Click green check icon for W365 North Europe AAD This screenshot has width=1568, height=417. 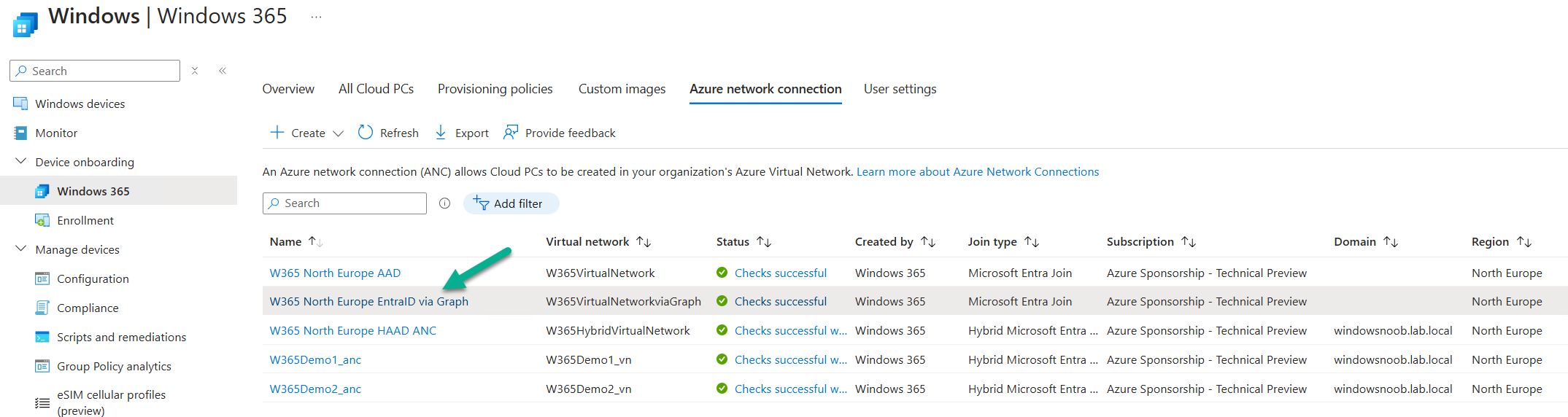click(722, 273)
